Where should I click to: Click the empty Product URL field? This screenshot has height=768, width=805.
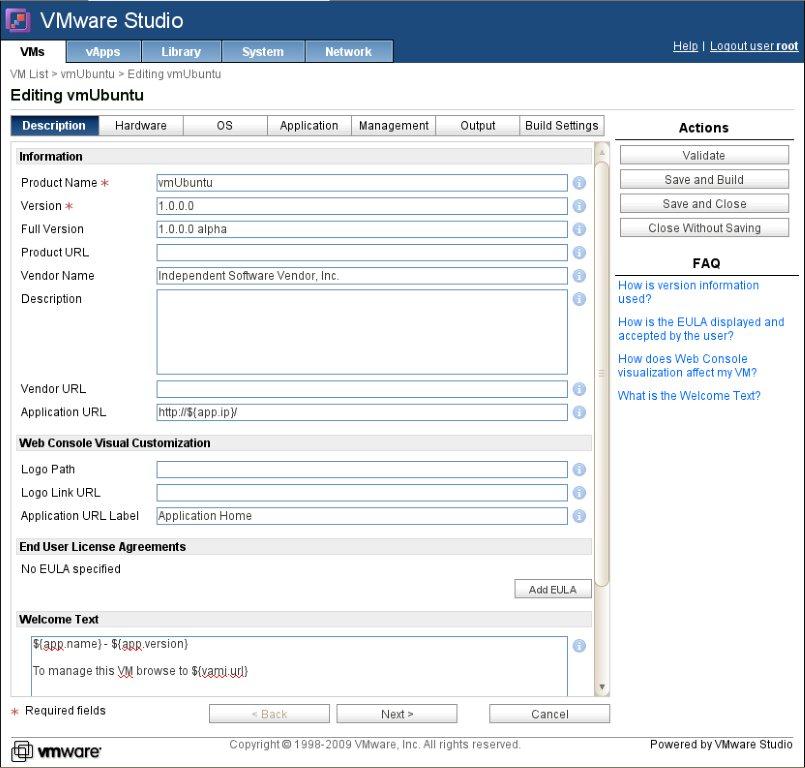(362, 253)
